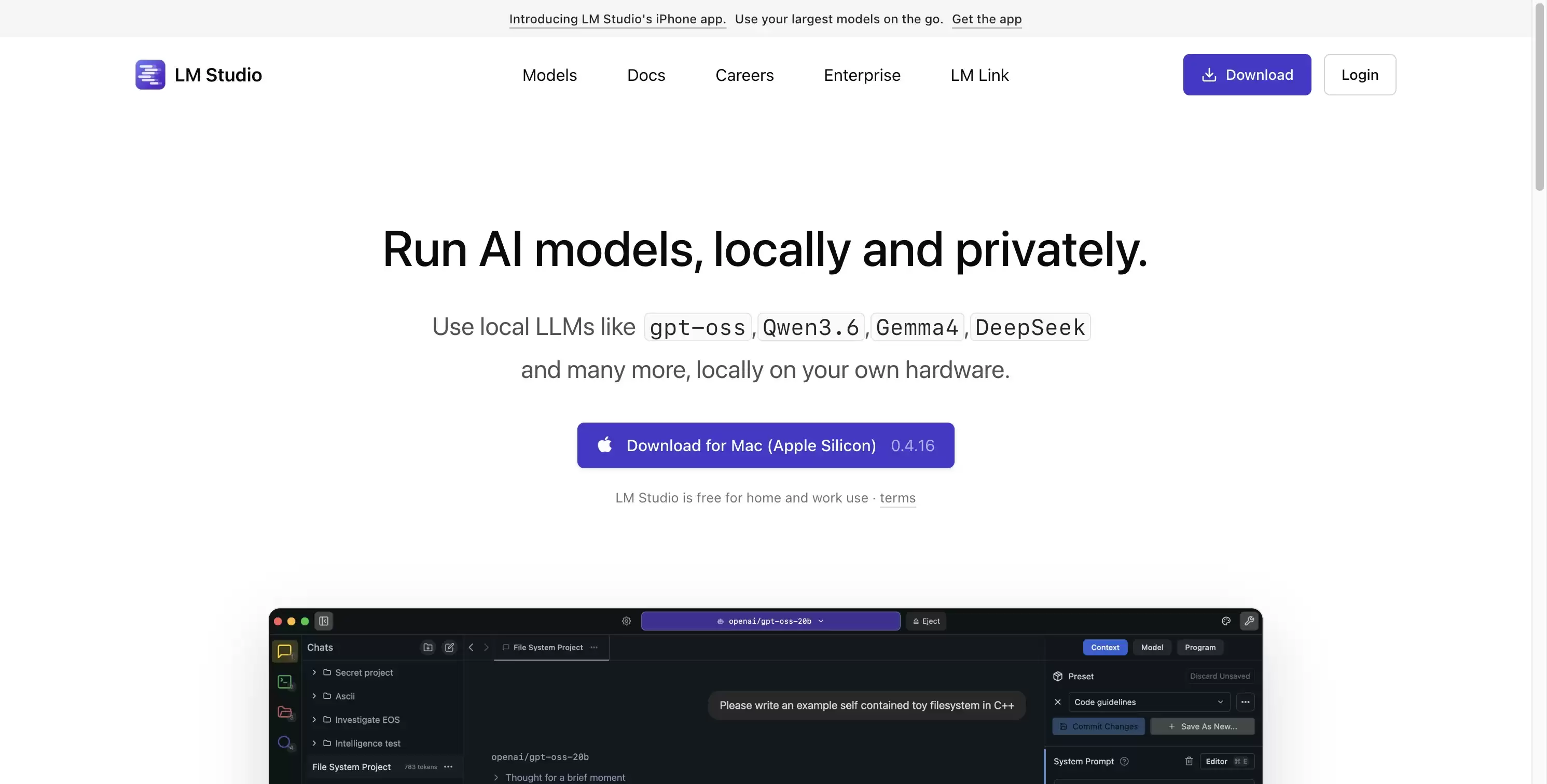Expand the Intelligence test folder

314,743
